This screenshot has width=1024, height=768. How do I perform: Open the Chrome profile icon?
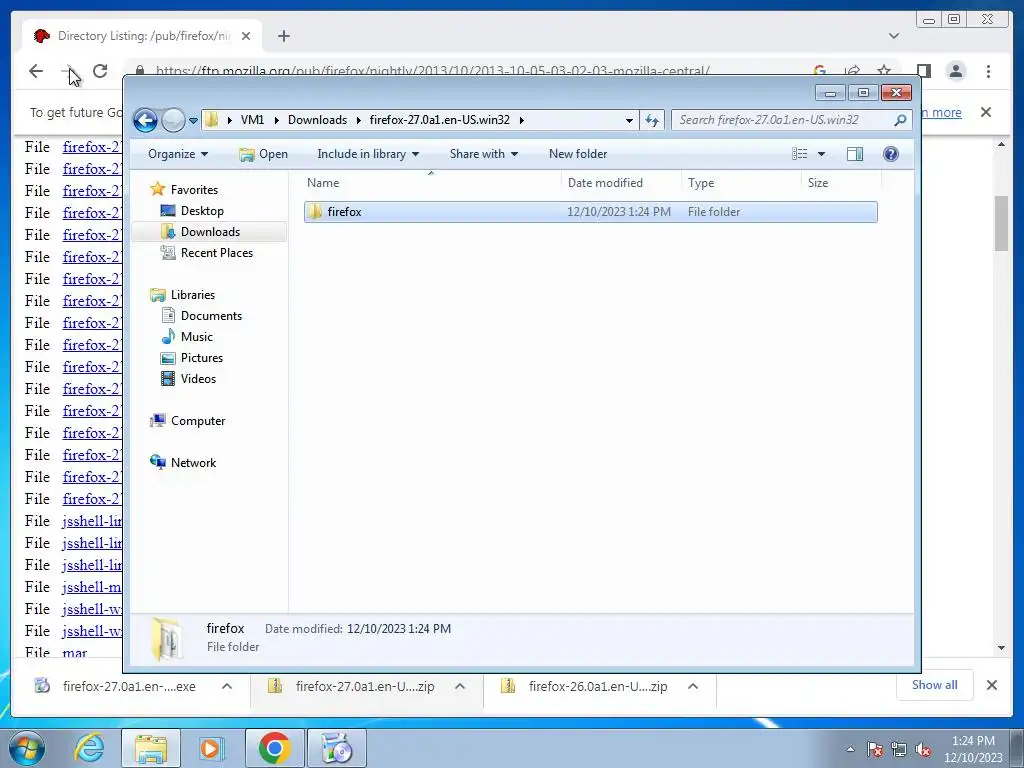click(956, 71)
